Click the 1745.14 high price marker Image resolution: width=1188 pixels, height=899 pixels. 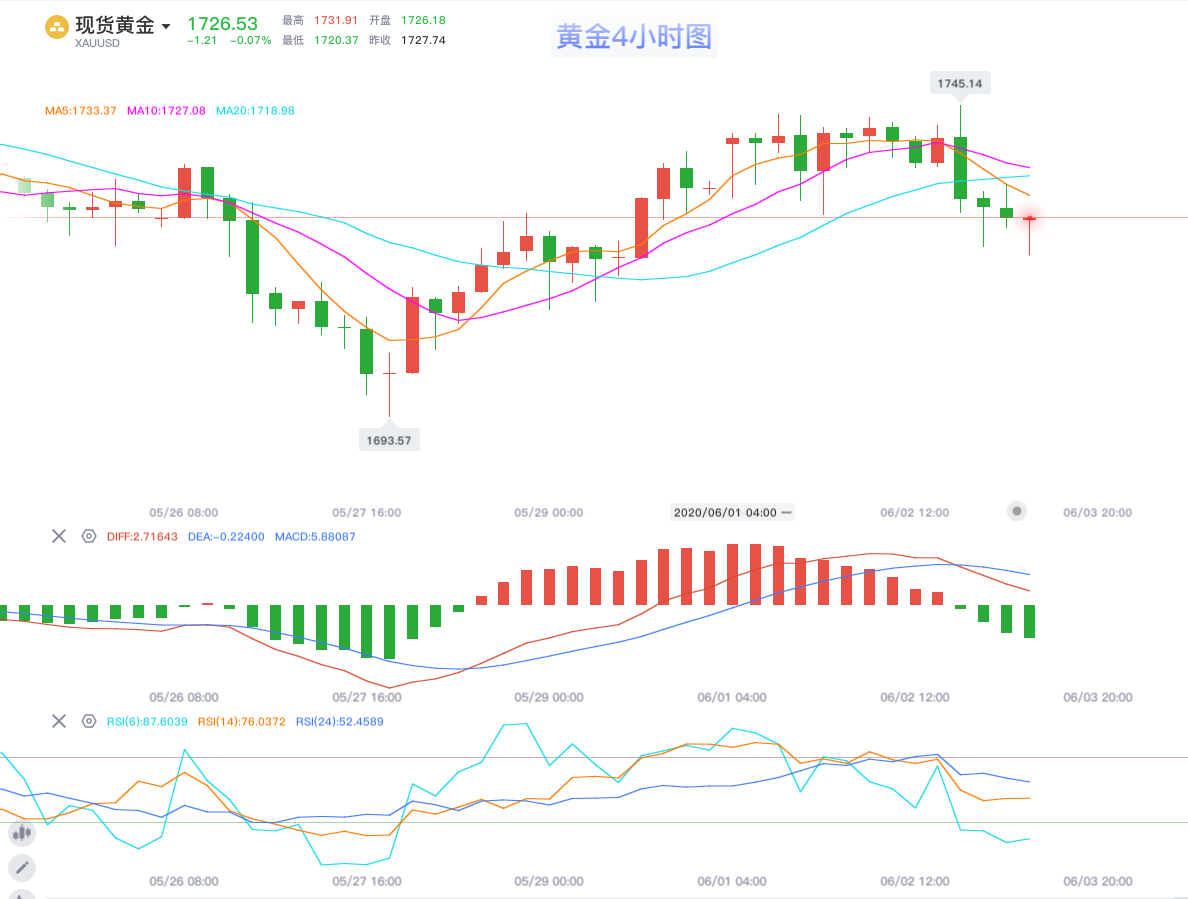coord(960,84)
